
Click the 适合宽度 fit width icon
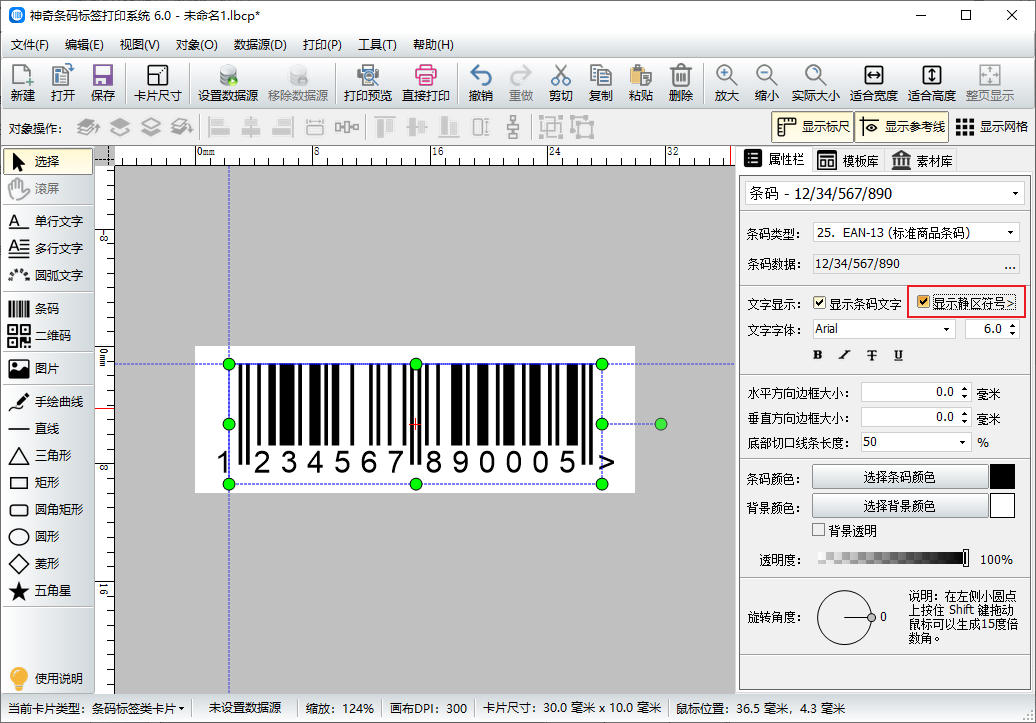[x=873, y=83]
